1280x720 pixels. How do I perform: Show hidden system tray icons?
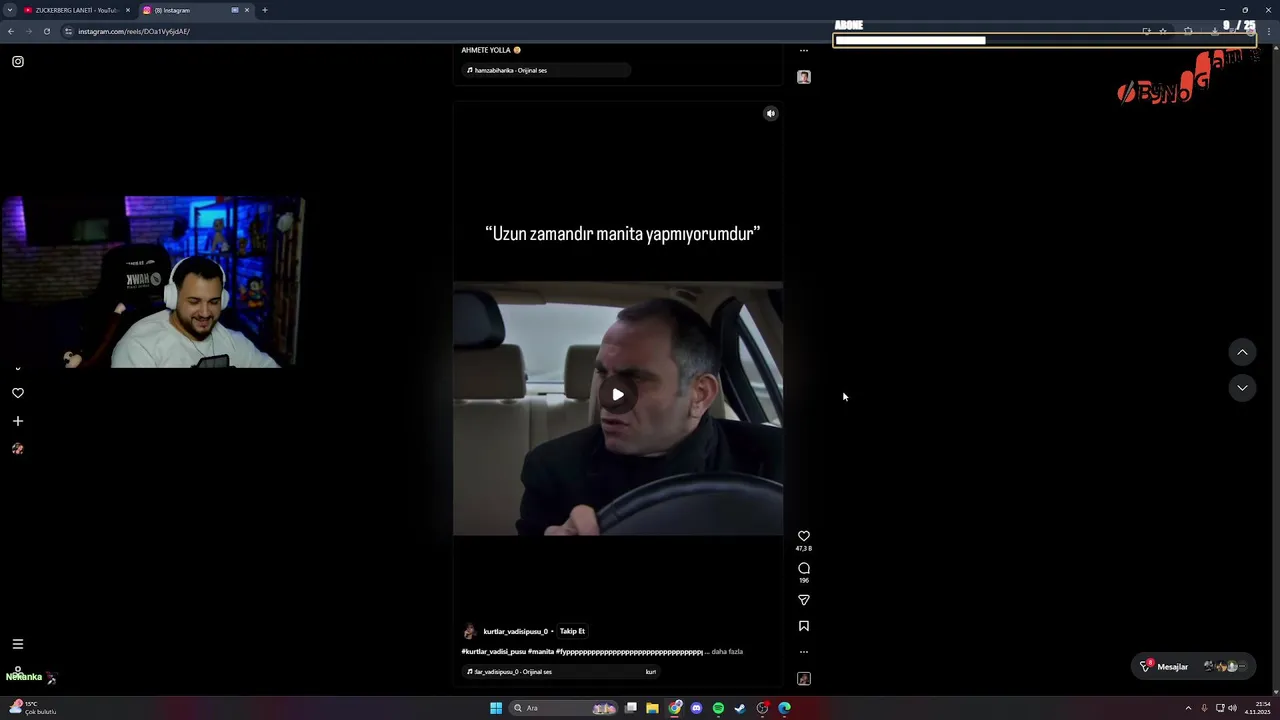[x=1188, y=708]
